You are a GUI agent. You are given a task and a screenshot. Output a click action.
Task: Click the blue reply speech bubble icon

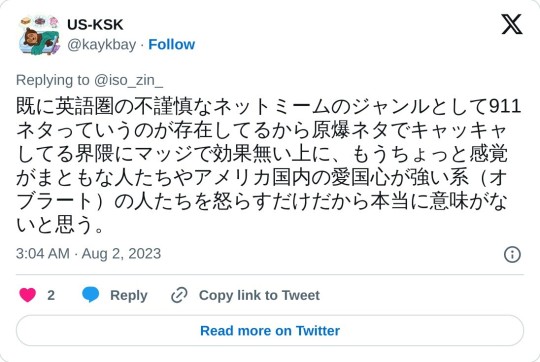(91, 295)
